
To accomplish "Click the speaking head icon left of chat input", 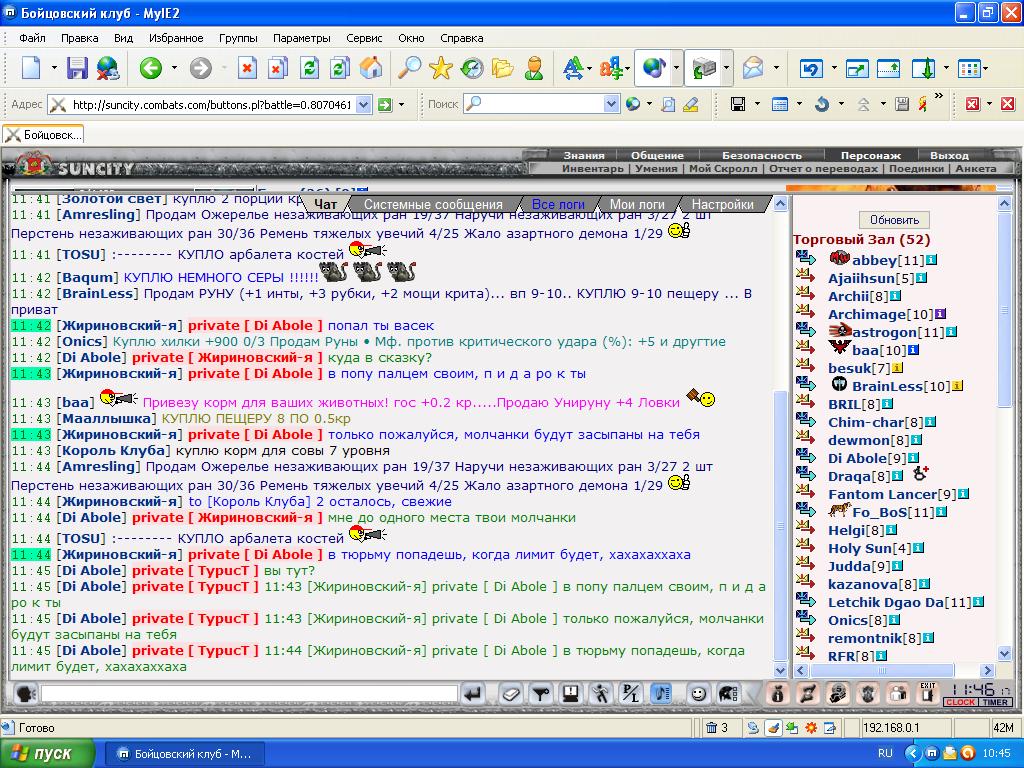I will [25, 694].
